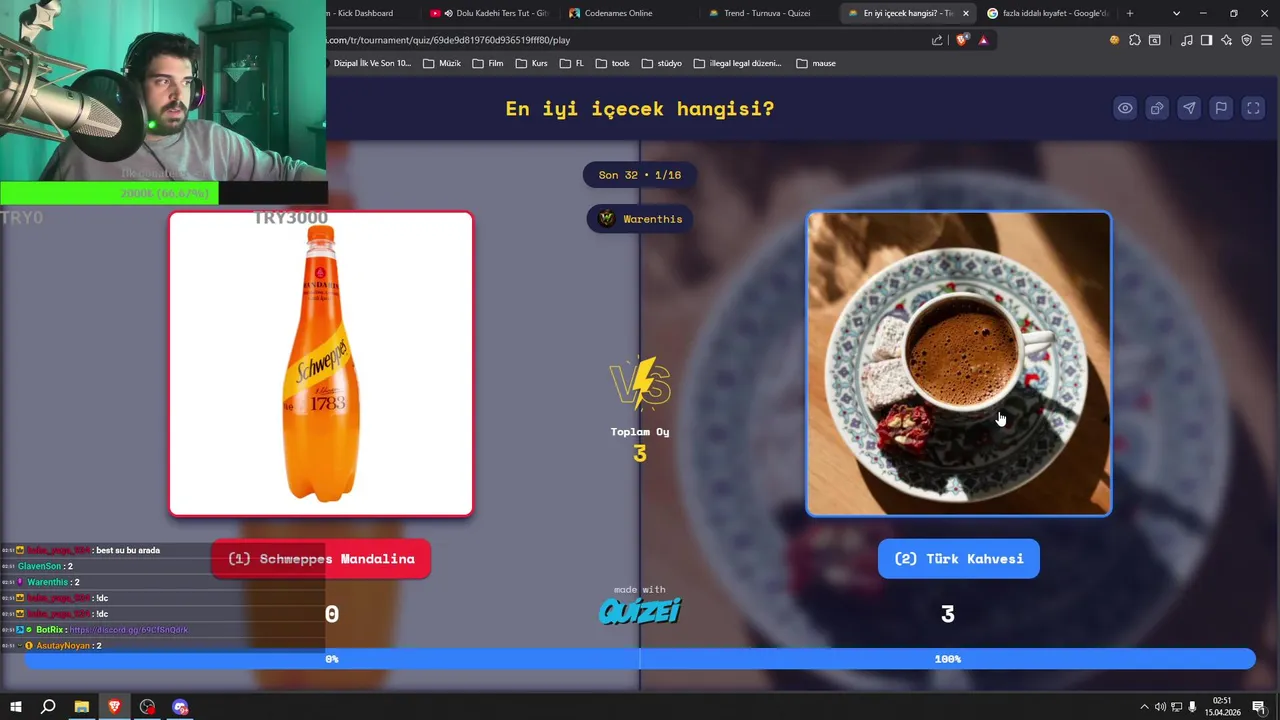
Task: Click the page search toolbar icon
Action: pyautogui.click(x=1155, y=40)
